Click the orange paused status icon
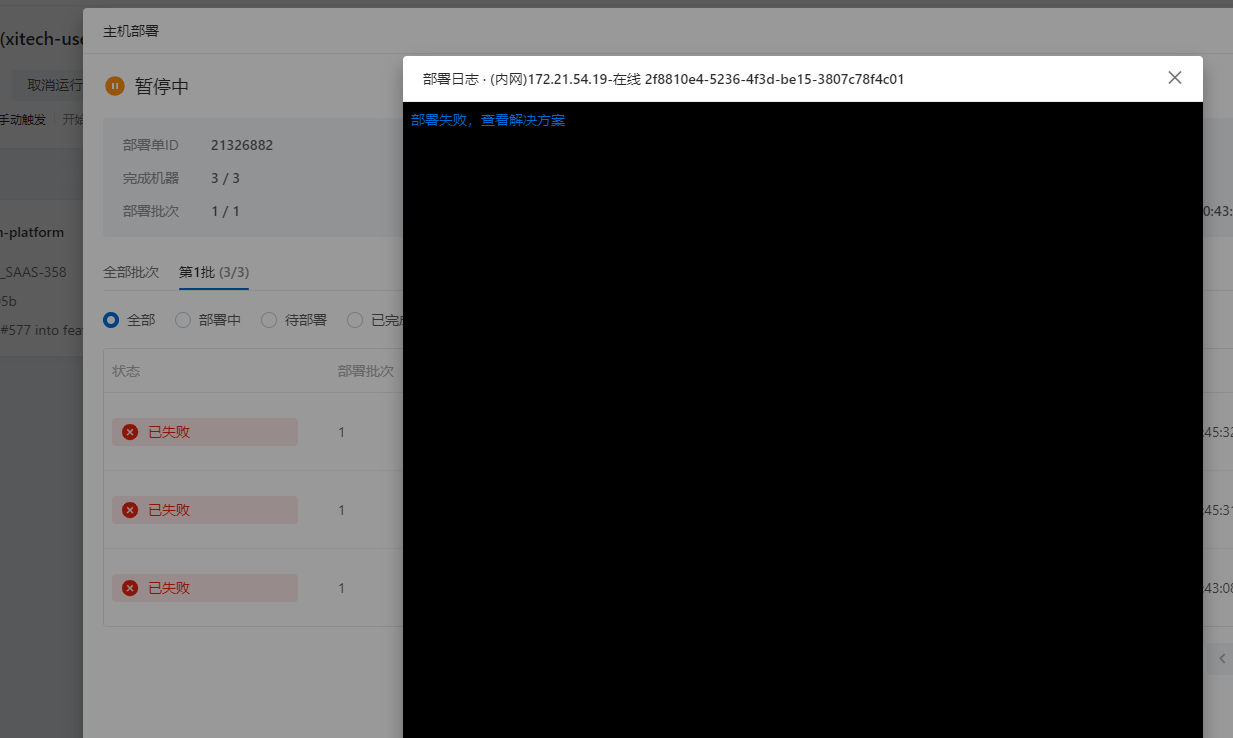Viewport: 1233px width, 738px height. [x=115, y=86]
